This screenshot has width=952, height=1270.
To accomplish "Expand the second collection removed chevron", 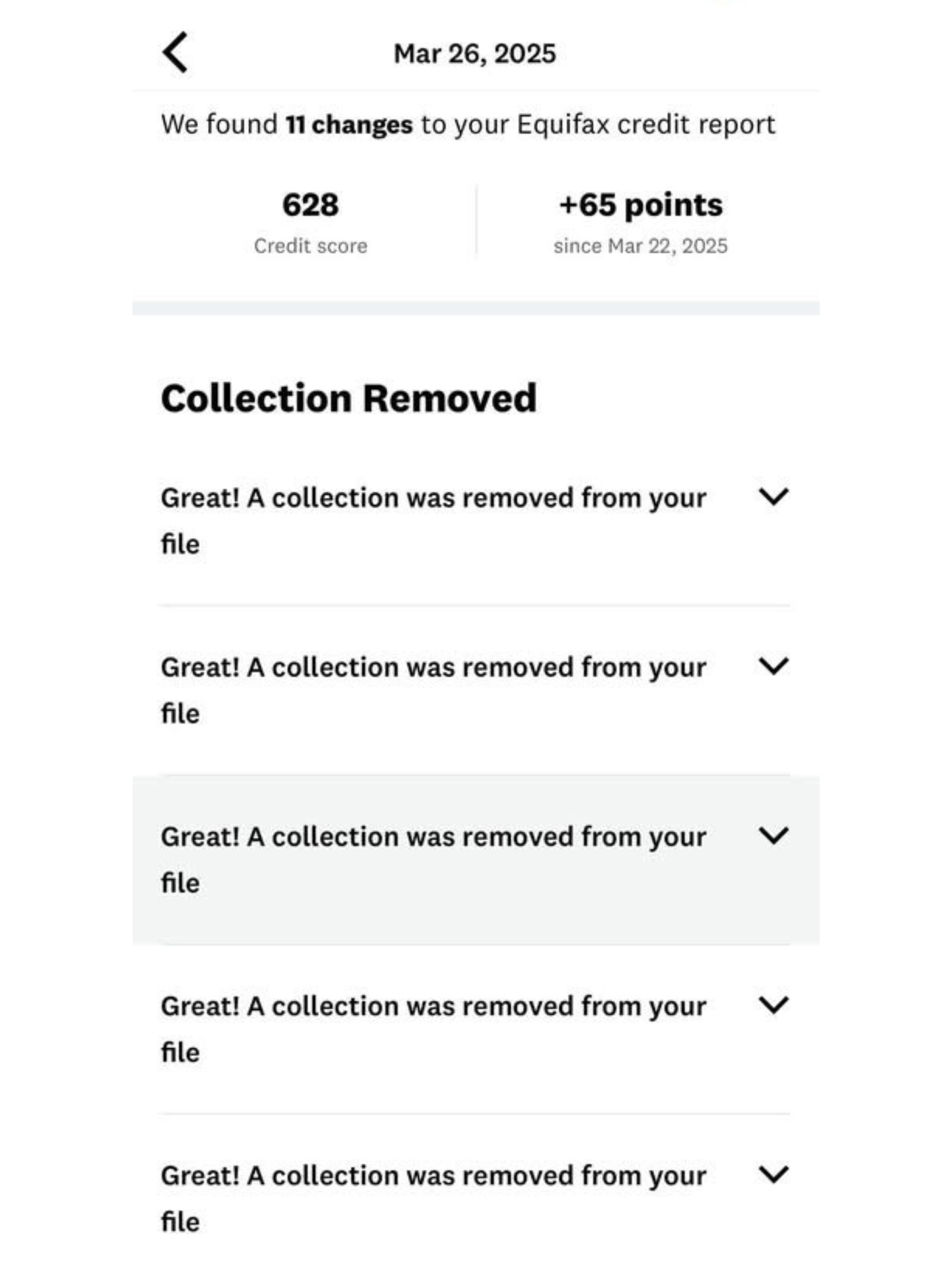I will pyautogui.click(x=773, y=666).
